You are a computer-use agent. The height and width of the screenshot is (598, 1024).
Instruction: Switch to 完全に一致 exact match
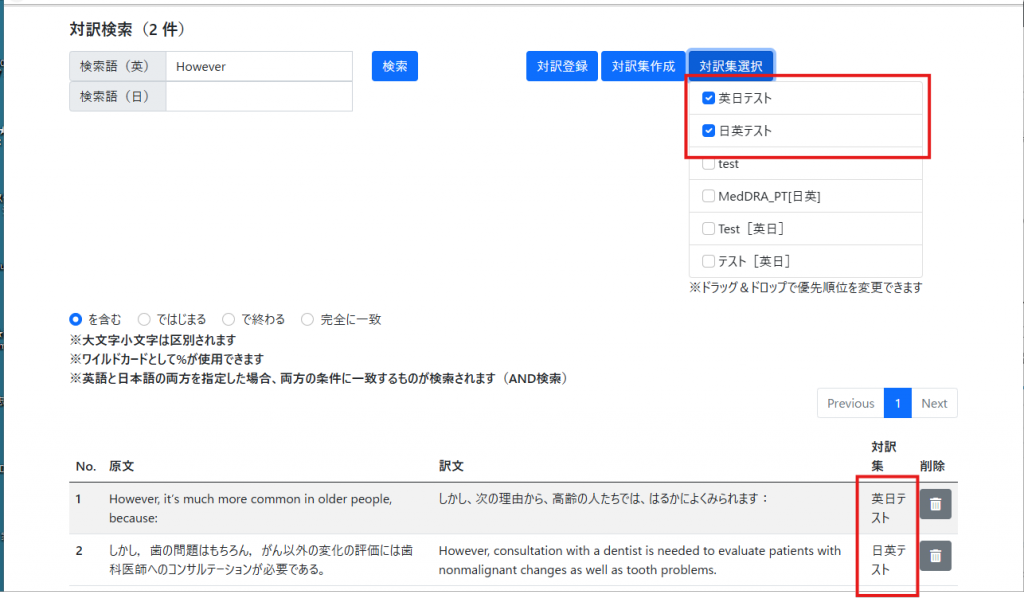click(x=308, y=320)
